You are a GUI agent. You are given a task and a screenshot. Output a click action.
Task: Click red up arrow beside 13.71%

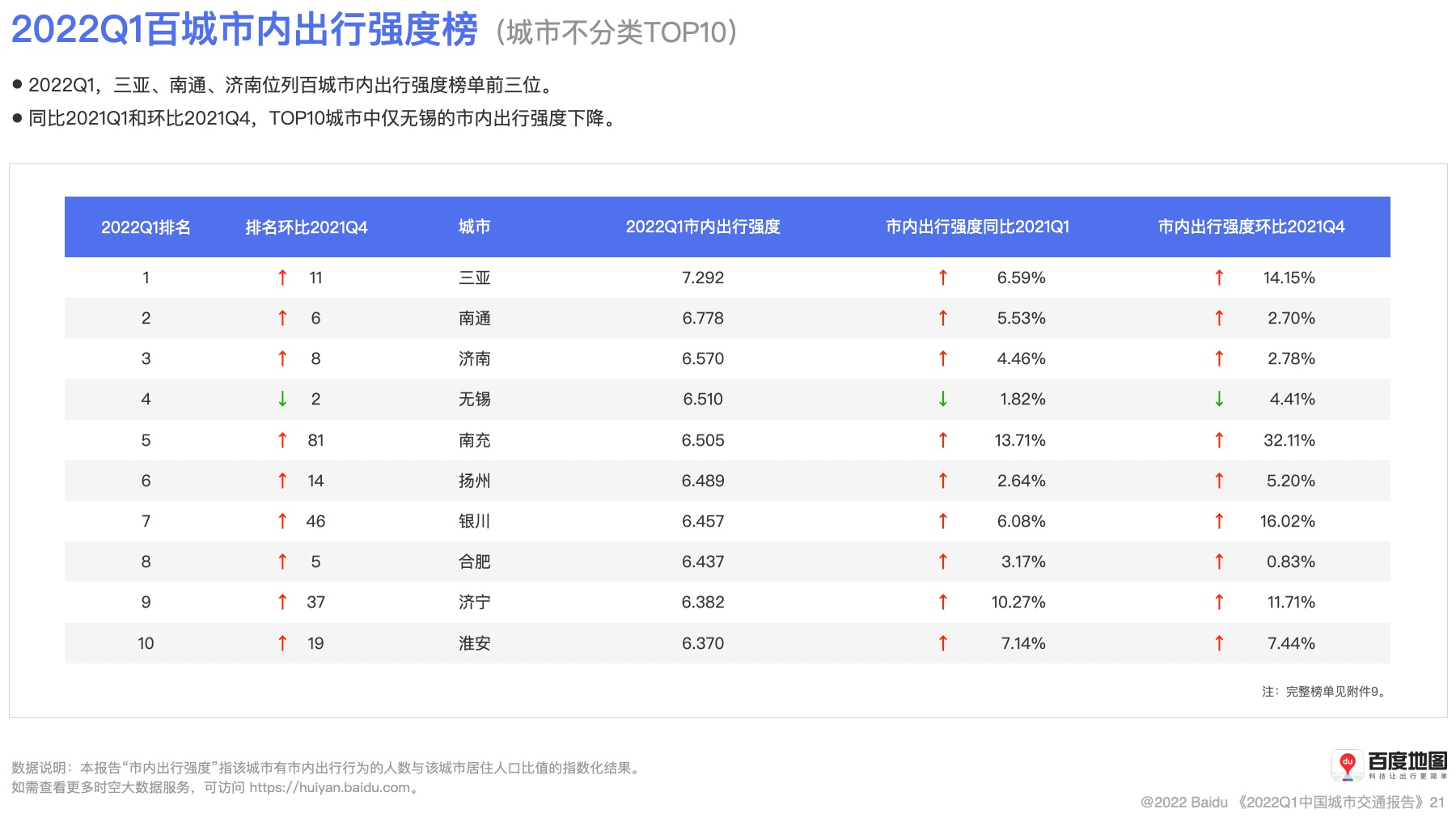[x=943, y=440]
